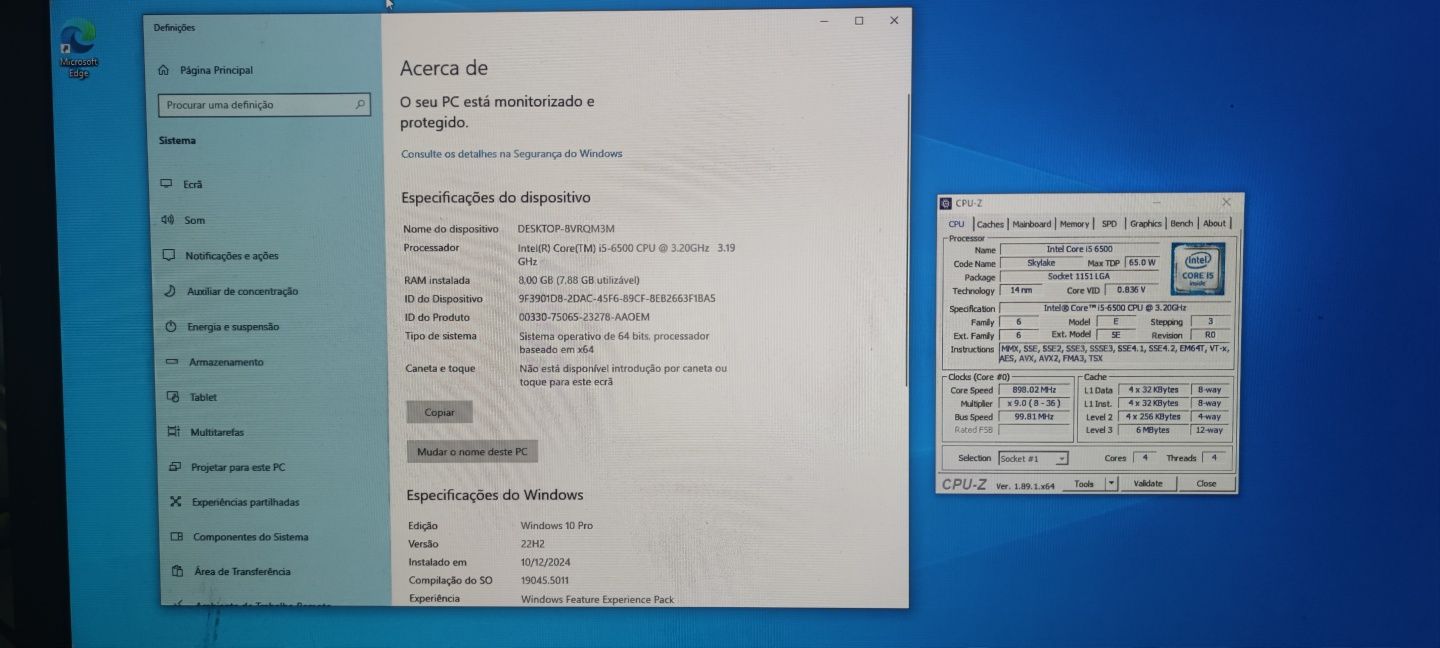Open Projetar para este PC icon
The width and height of the screenshot is (1440, 648).
[175, 467]
